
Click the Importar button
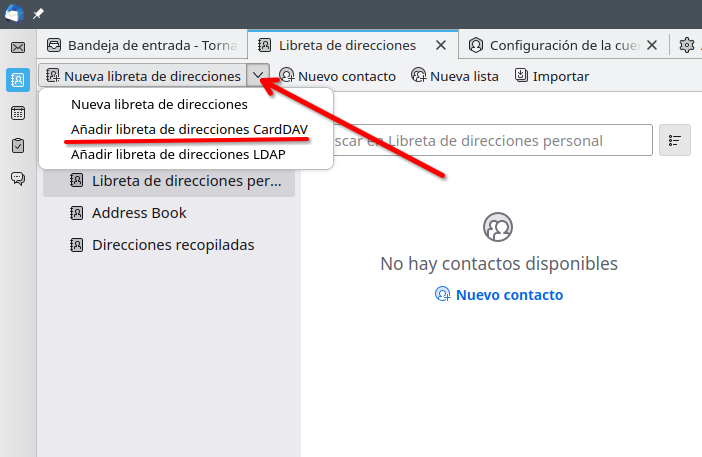(551, 76)
